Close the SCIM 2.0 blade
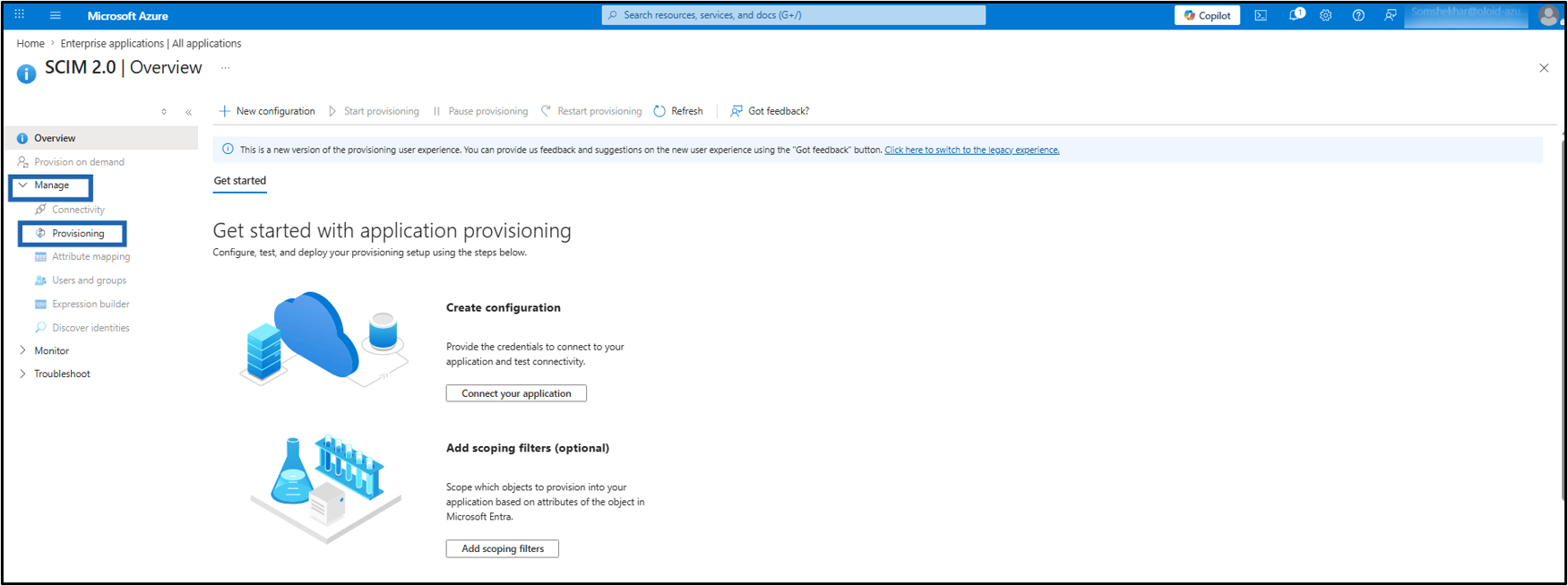The image size is (1568, 586). click(1544, 68)
